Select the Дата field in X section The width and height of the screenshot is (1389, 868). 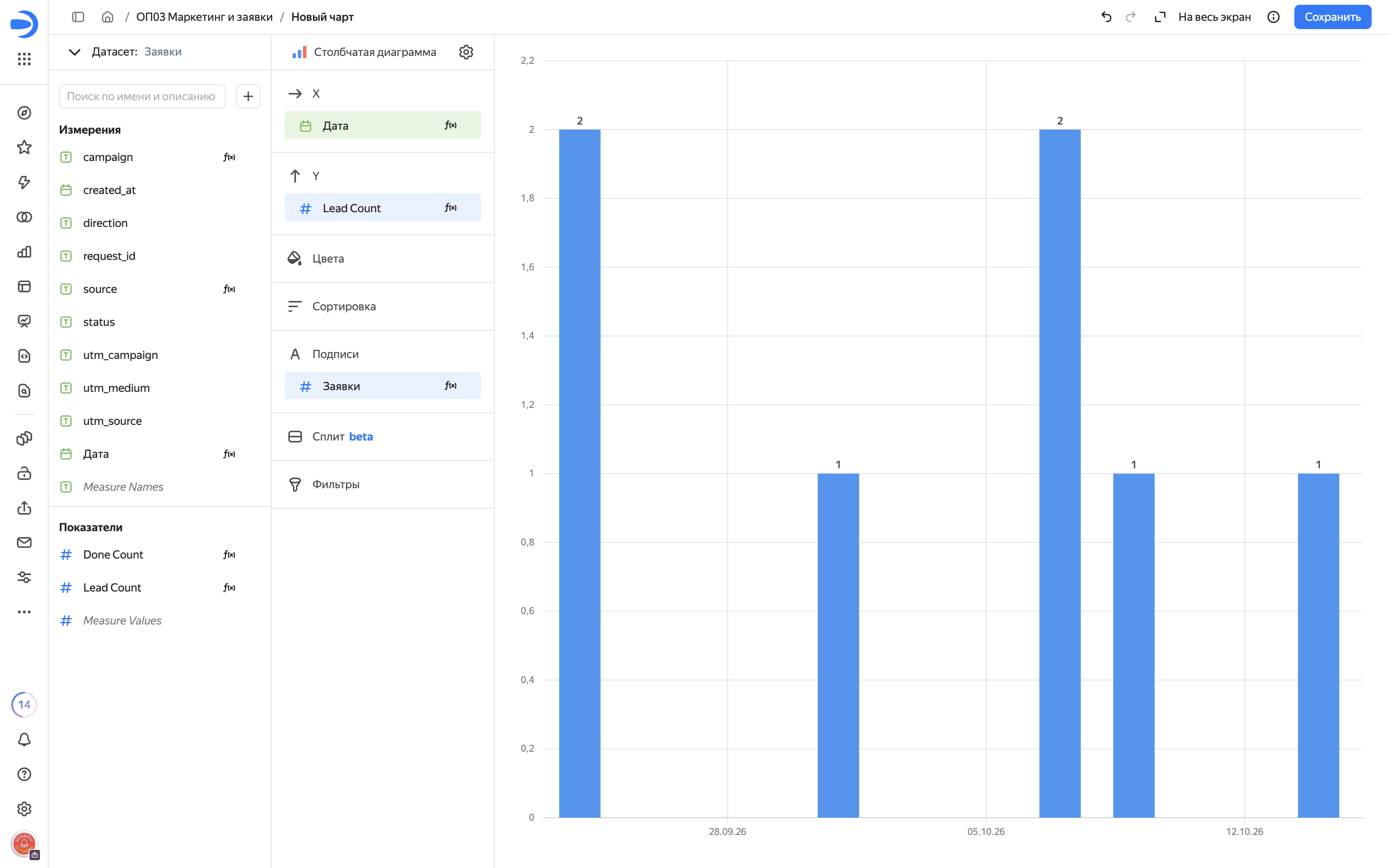click(383, 125)
